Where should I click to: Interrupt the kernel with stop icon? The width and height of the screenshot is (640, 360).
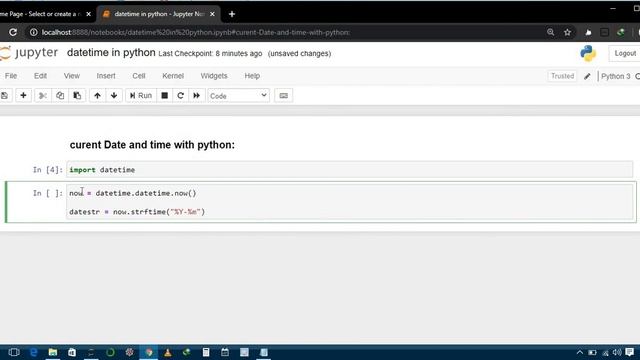(164, 96)
